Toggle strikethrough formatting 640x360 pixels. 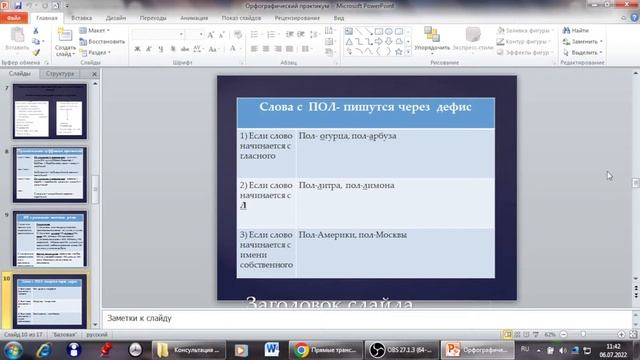tap(185, 49)
